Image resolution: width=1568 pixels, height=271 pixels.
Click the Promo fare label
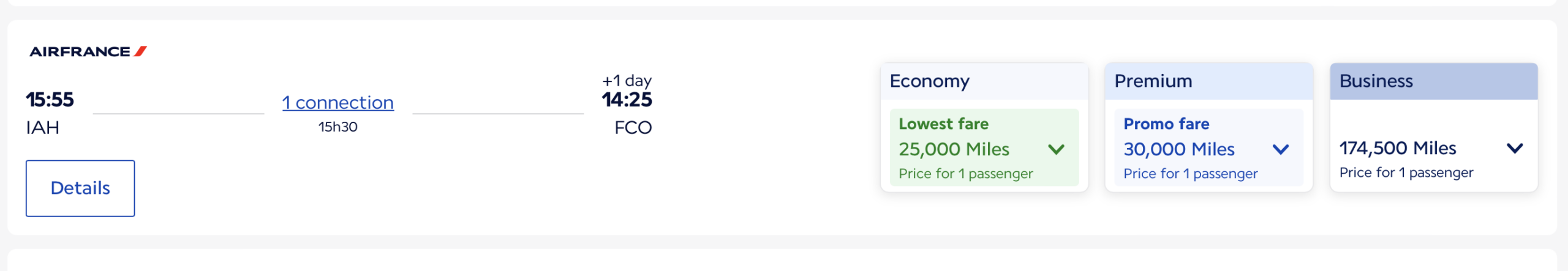pyautogui.click(x=1166, y=124)
